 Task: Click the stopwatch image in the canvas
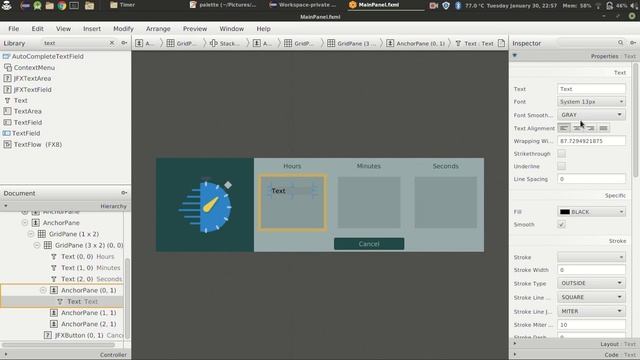pyautogui.click(x=206, y=206)
